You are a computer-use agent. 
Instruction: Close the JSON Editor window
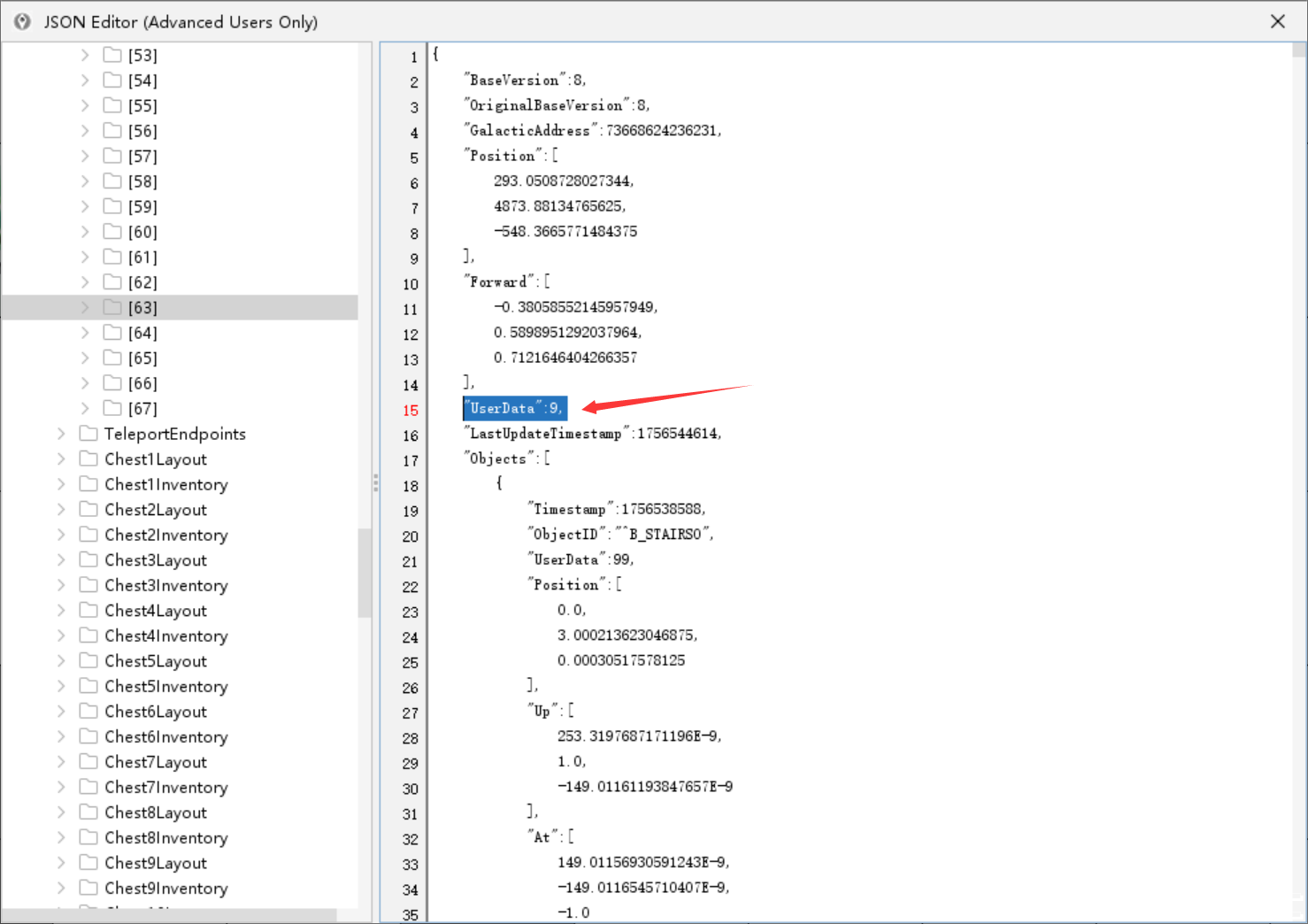click(1278, 21)
